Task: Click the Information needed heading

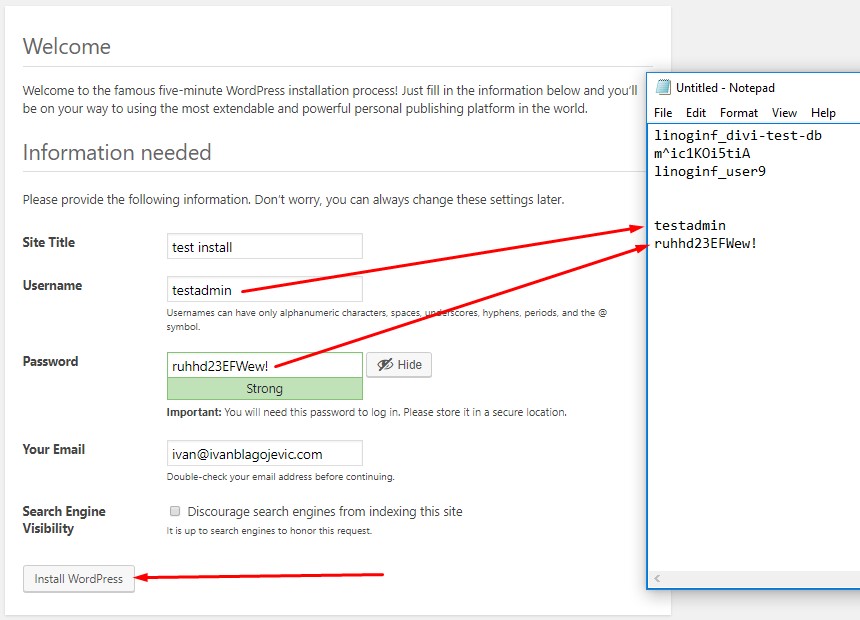Action: point(117,153)
